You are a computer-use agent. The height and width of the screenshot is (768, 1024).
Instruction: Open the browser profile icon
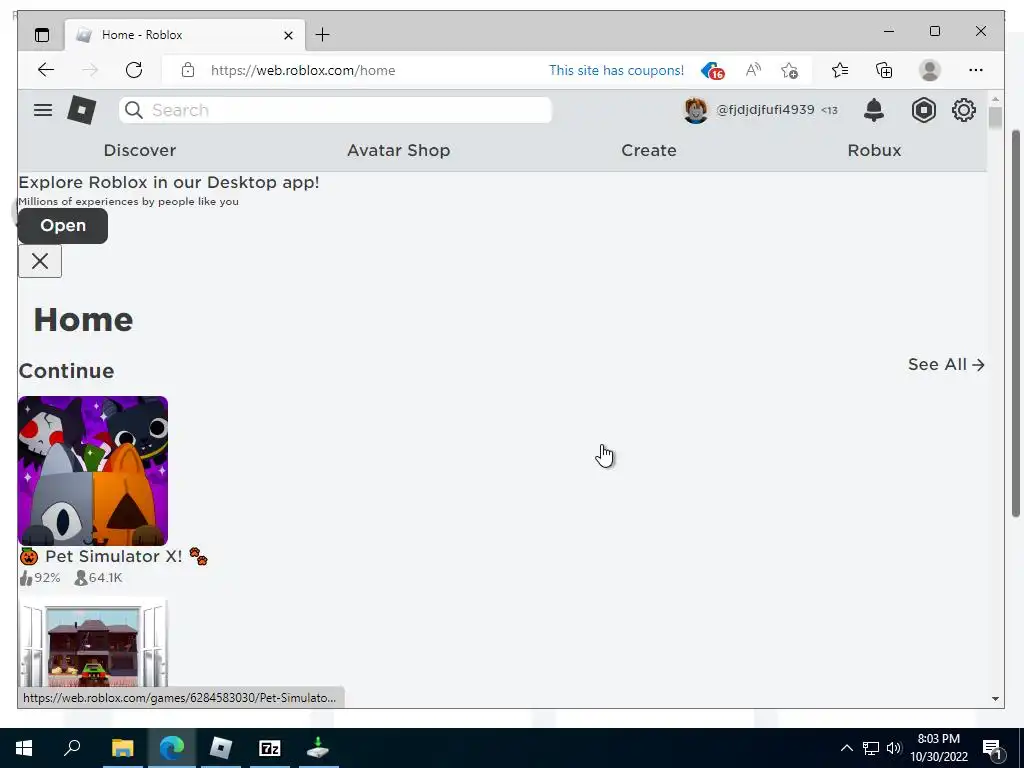click(929, 70)
